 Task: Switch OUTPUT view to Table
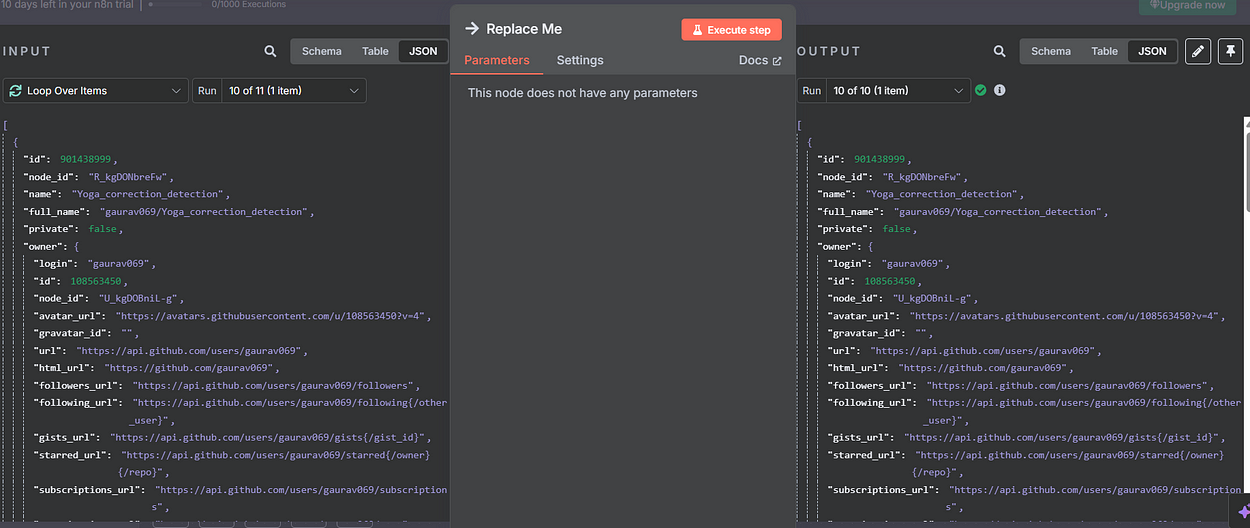point(1104,51)
